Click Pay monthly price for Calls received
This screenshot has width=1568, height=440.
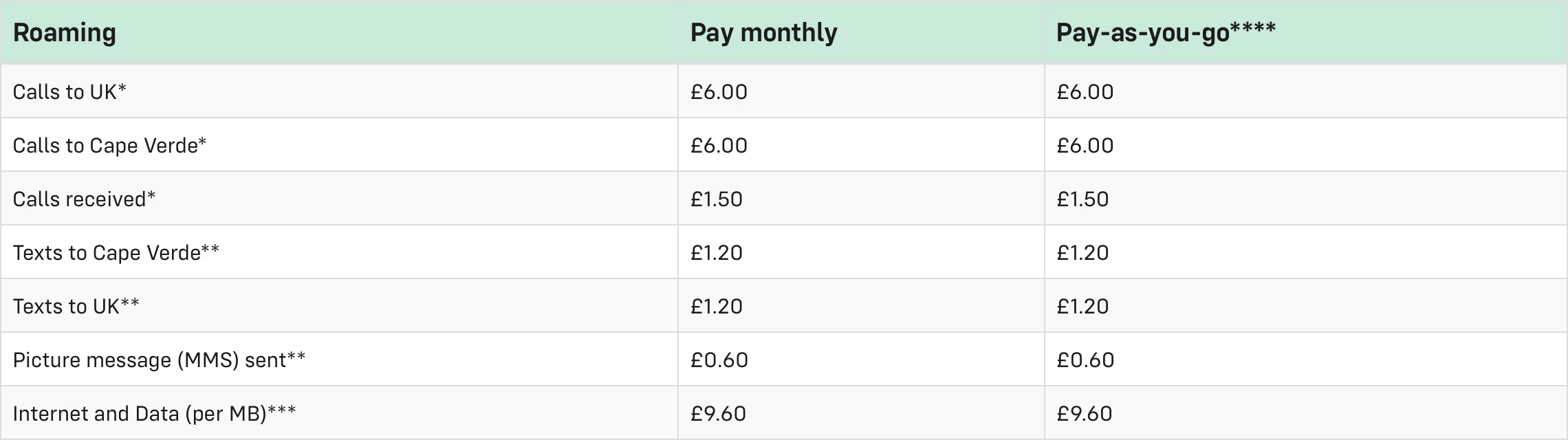tap(717, 199)
